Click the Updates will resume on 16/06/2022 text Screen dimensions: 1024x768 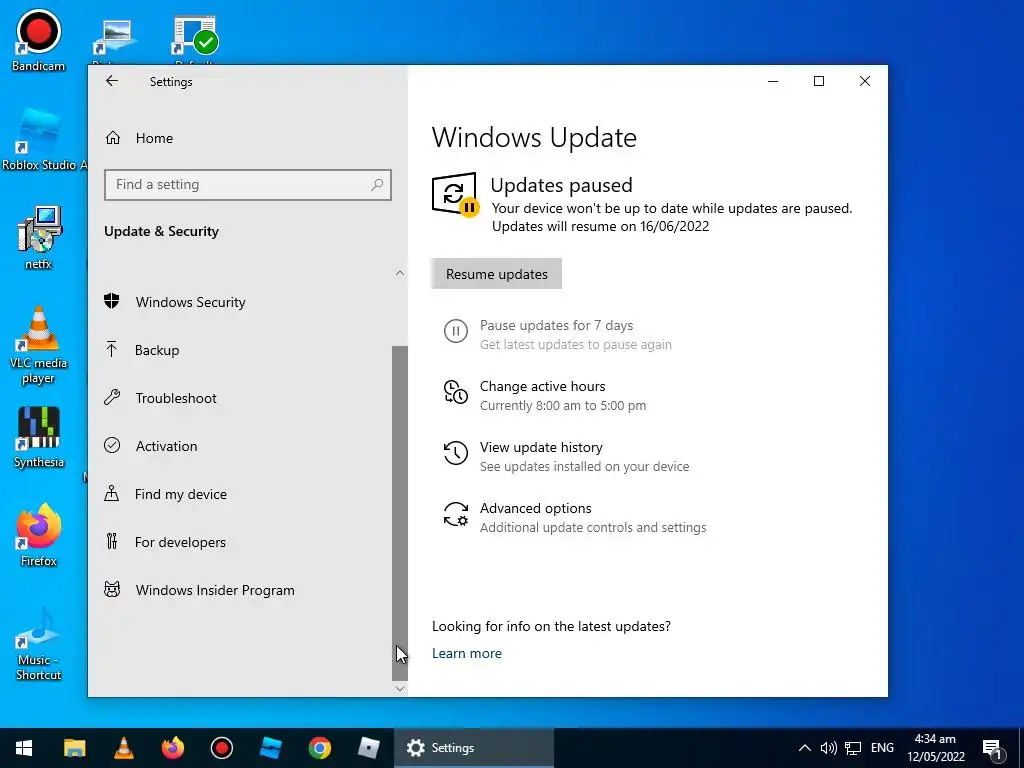click(600, 227)
